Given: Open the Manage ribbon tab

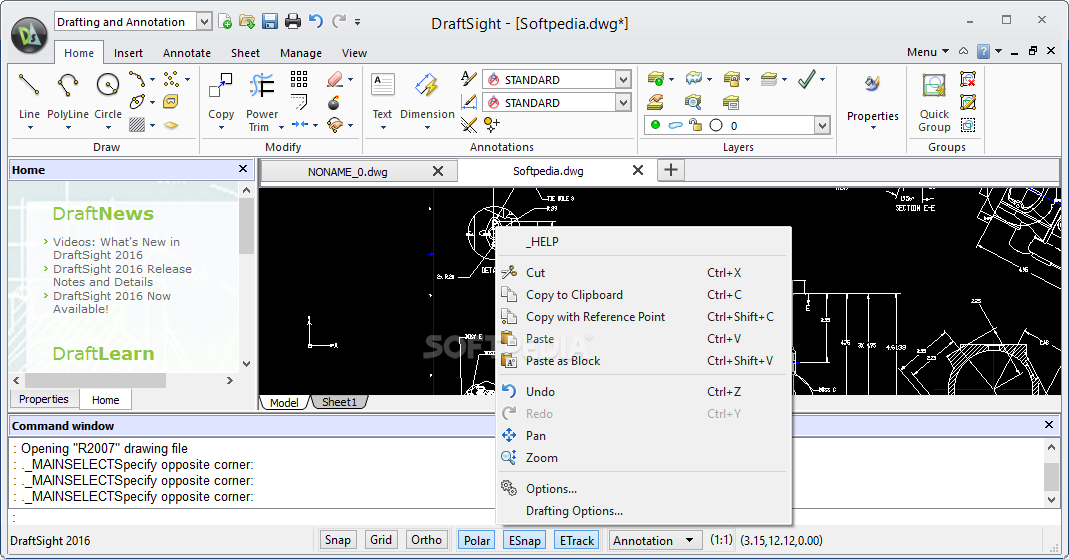Looking at the screenshot, I should click(301, 52).
